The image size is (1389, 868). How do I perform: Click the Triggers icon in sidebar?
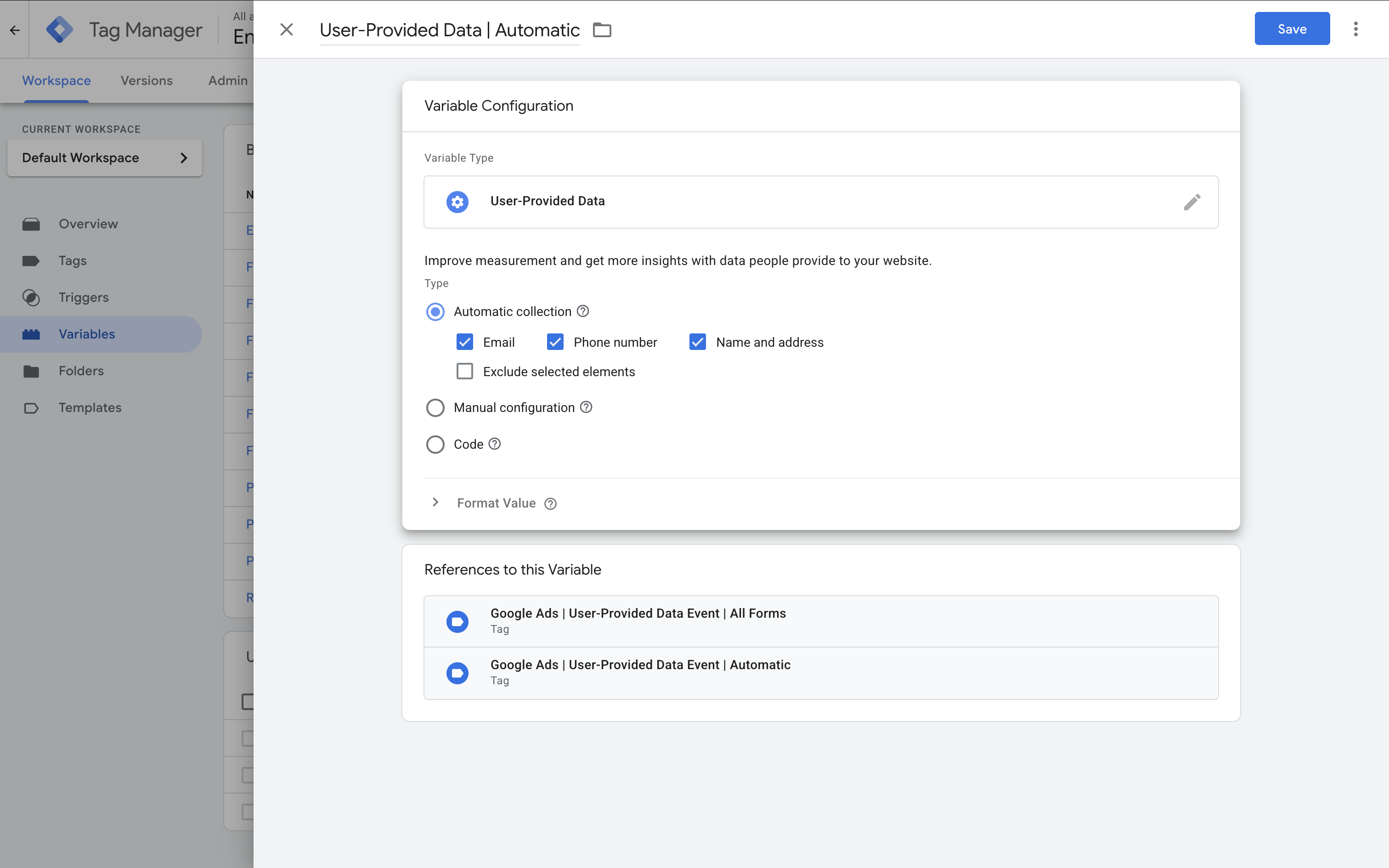(31, 298)
